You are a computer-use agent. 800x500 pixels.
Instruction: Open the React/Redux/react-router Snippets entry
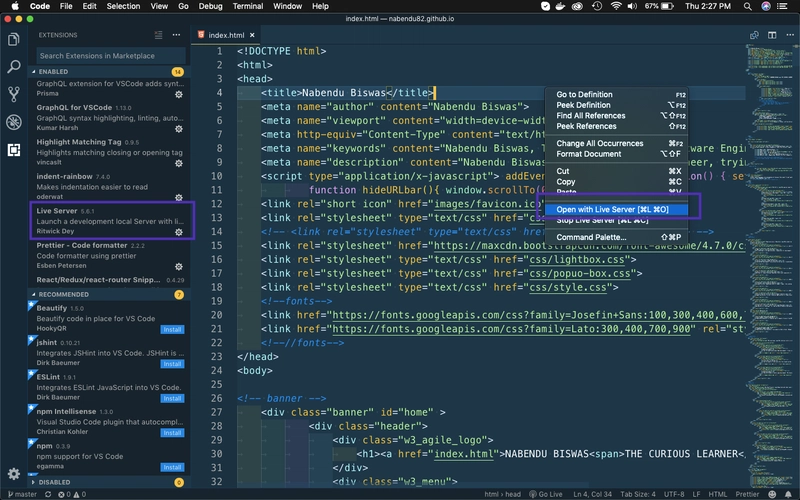click(x=111, y=280)
